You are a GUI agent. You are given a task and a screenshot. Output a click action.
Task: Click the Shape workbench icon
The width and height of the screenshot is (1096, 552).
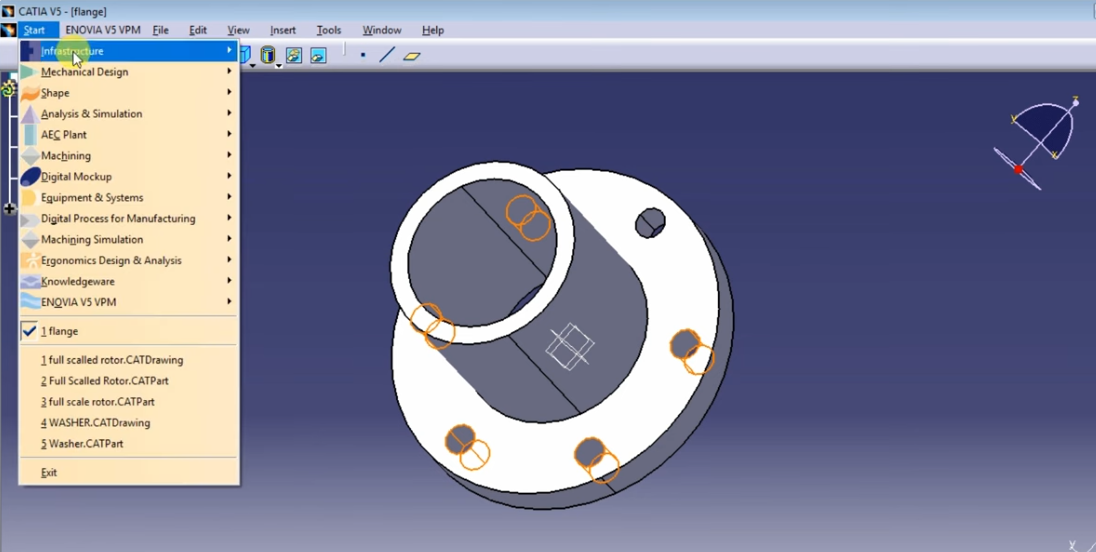(x=30, y=93)
